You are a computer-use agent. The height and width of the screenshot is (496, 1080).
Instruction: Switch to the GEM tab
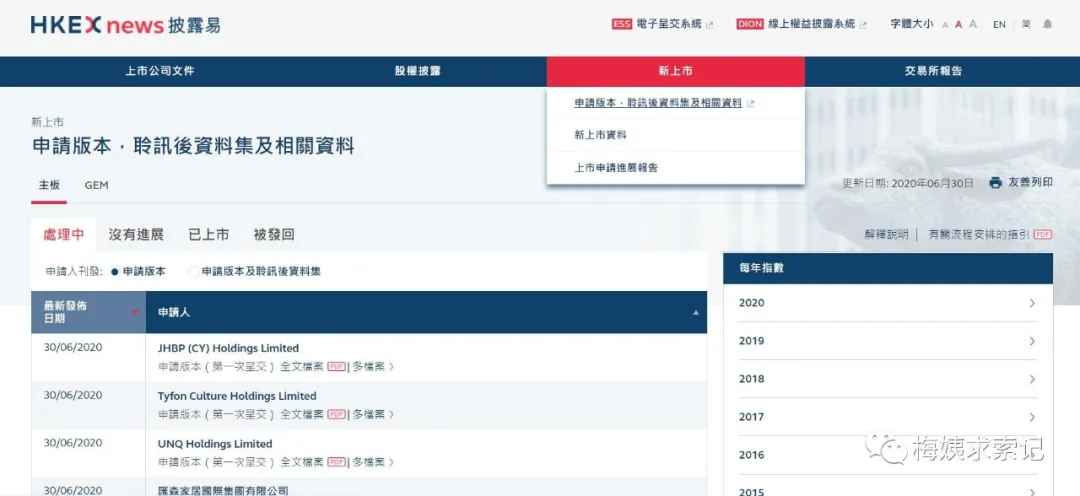(x=96, y=185)
